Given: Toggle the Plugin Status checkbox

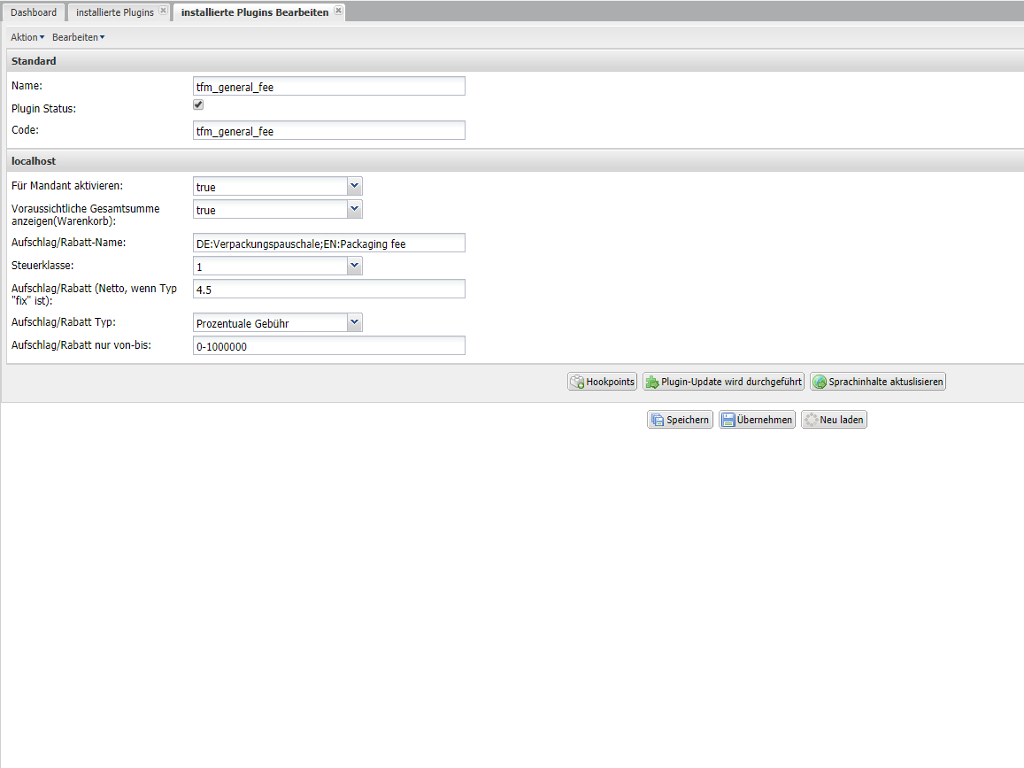Looking at the screenshot, I should tap(198, 105).
